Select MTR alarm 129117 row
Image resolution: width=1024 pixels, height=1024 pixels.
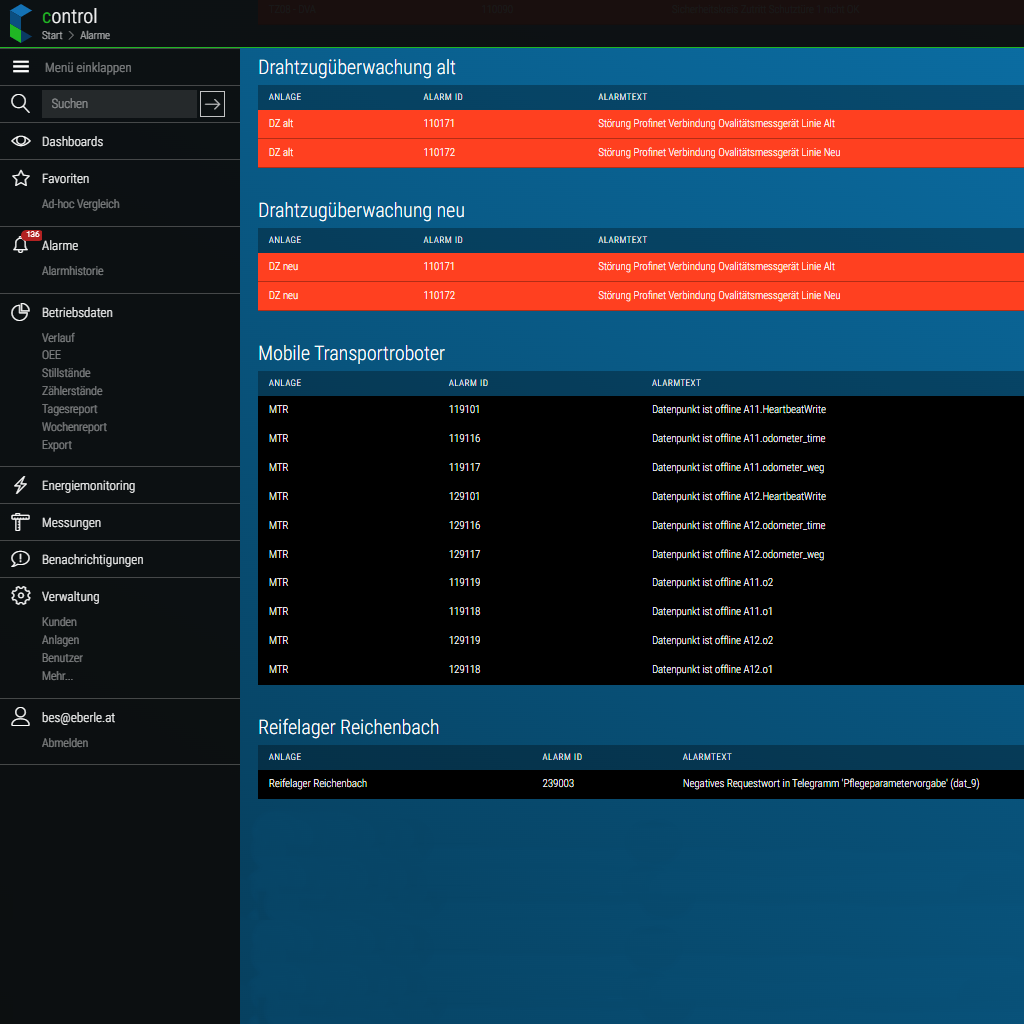pyautogui.click(x=641, y=554)
